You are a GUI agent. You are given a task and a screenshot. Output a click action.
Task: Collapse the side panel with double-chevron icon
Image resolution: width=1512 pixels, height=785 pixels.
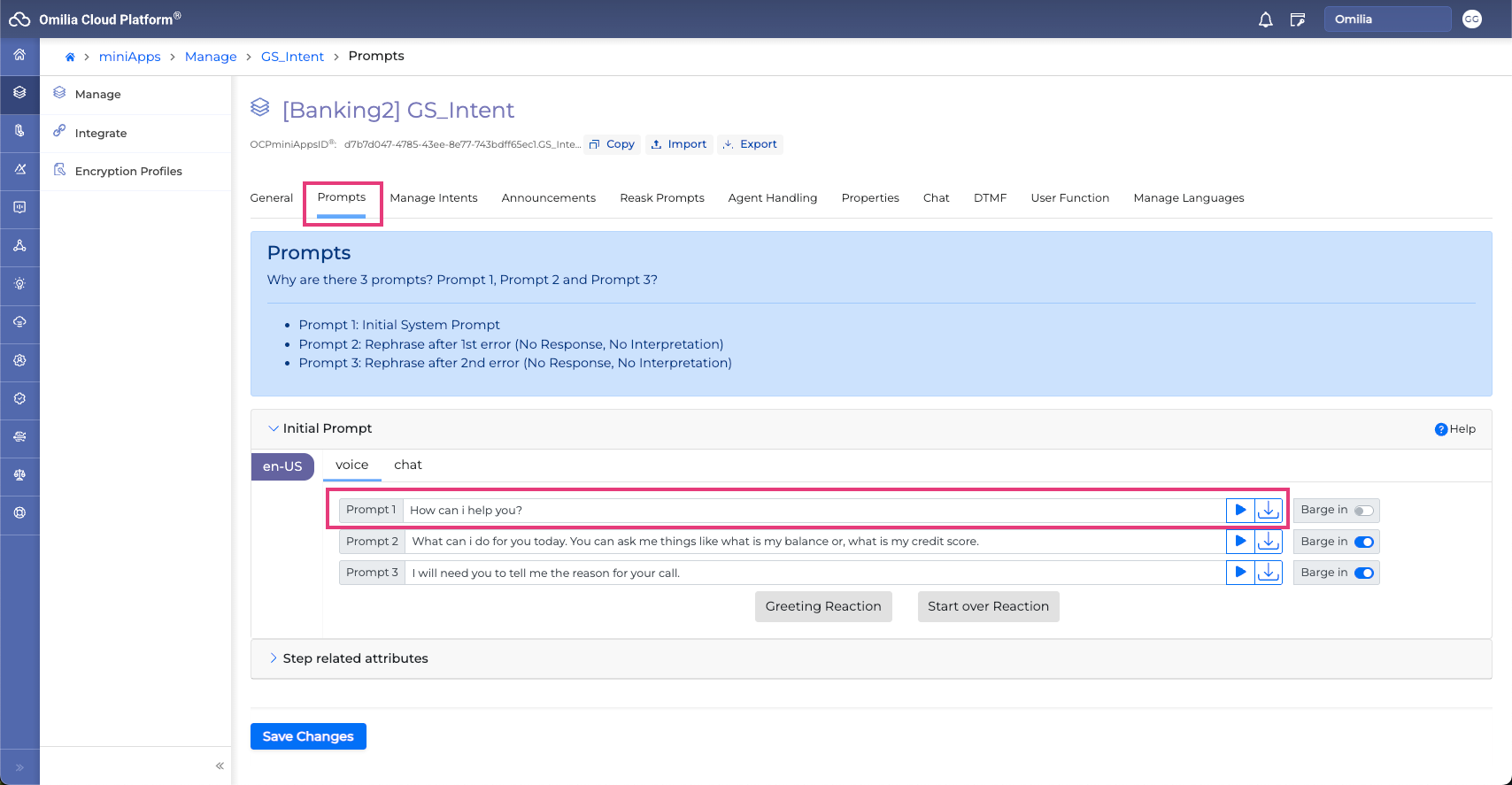[x=220, y=766]
